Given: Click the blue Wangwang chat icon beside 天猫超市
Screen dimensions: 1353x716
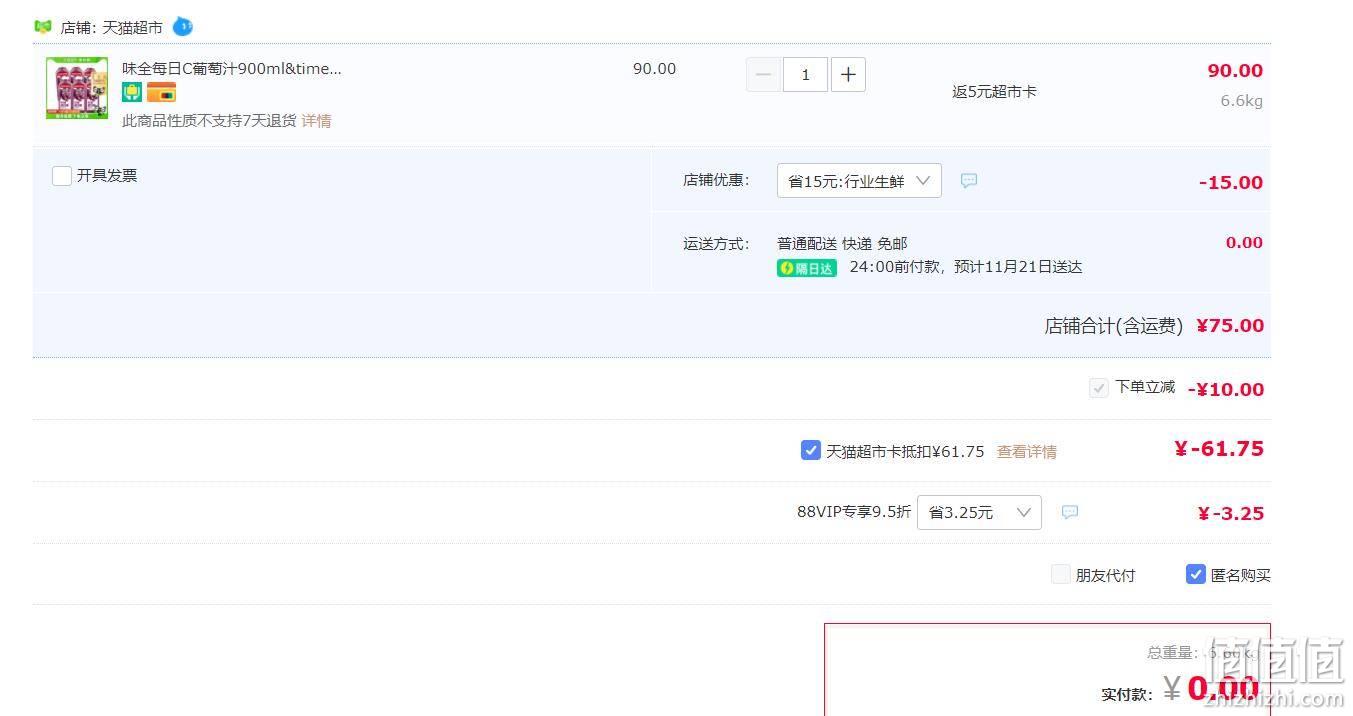Looking at the screenshot, I should [x=183, y=26].
